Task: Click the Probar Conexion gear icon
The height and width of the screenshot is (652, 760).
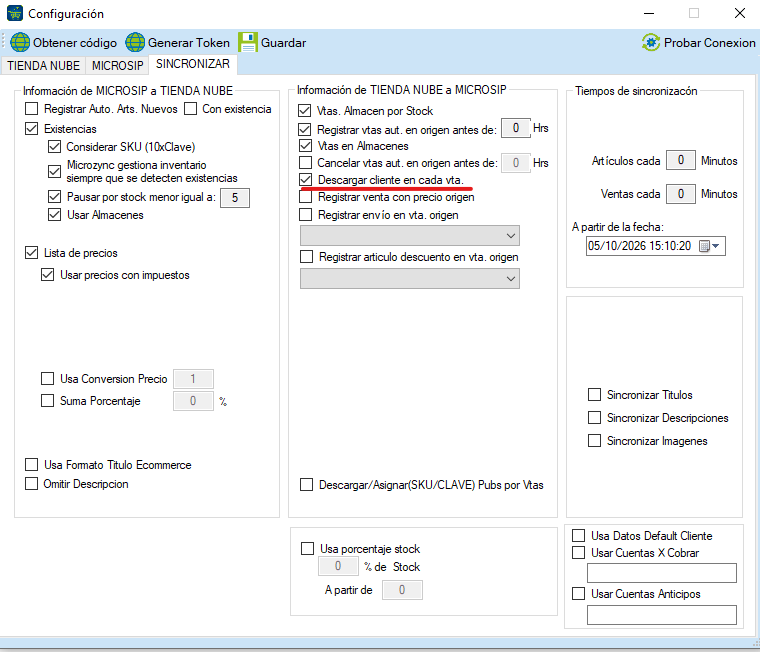Action: pyautogui.click(x=651, y=42)
